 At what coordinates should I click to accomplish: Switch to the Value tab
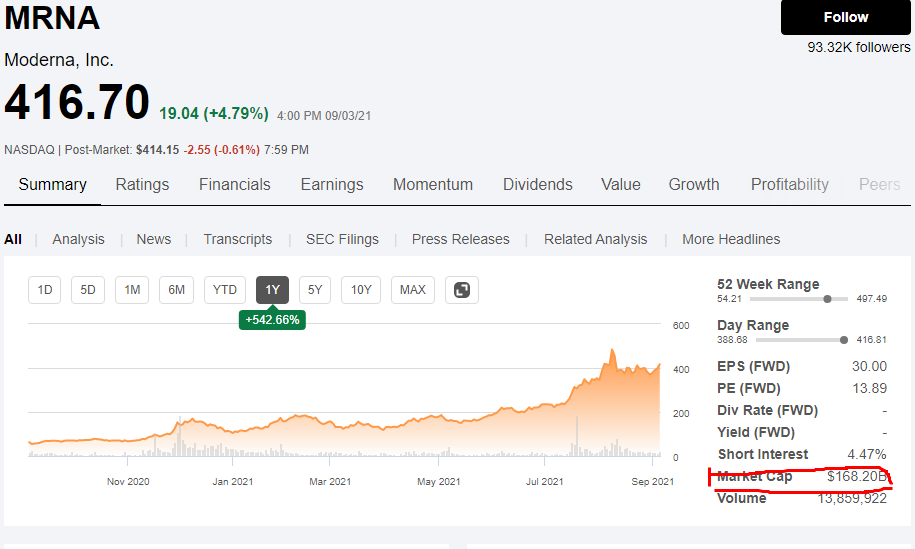(621, 184)
